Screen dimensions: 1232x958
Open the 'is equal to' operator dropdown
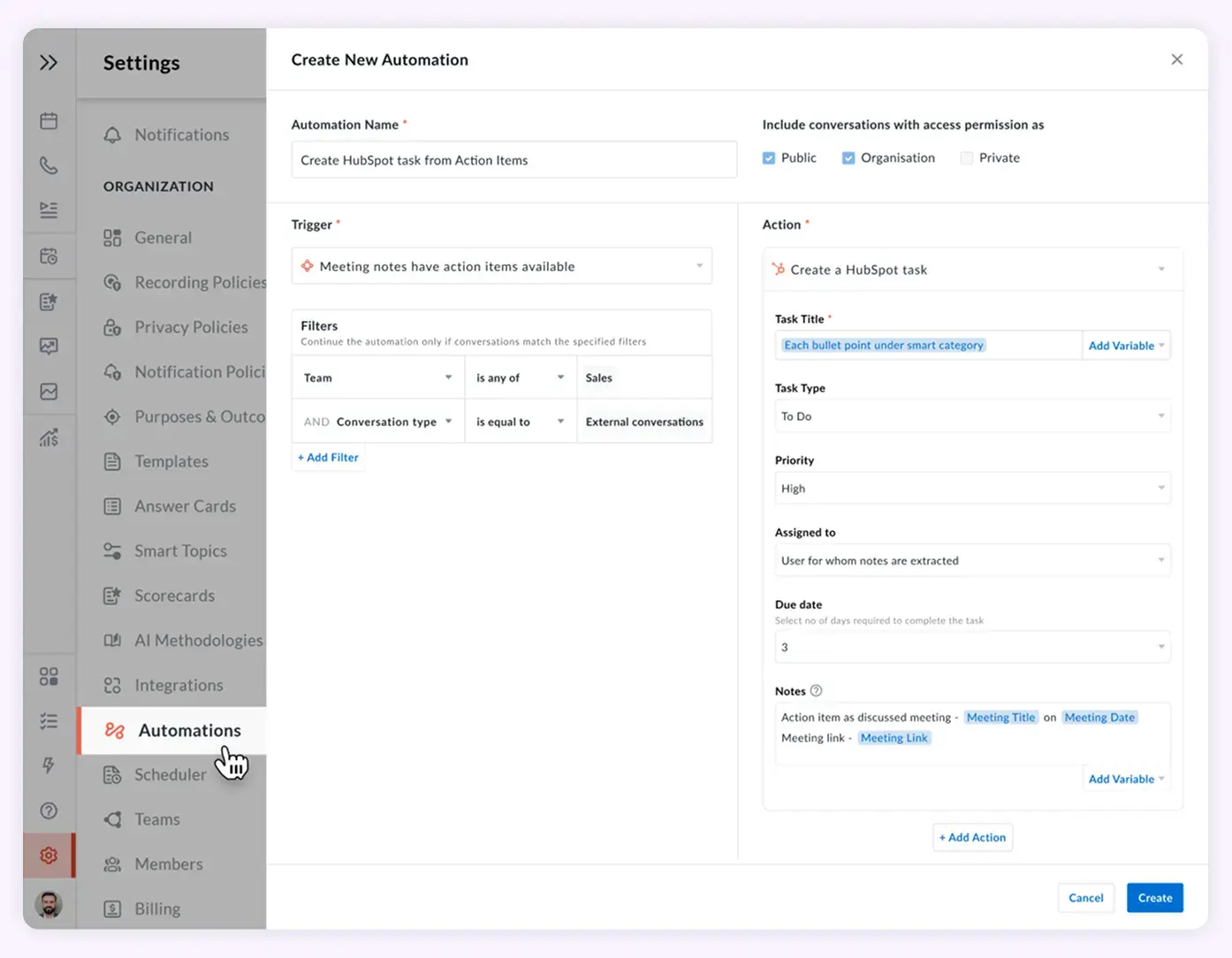(x=521, y=422)
